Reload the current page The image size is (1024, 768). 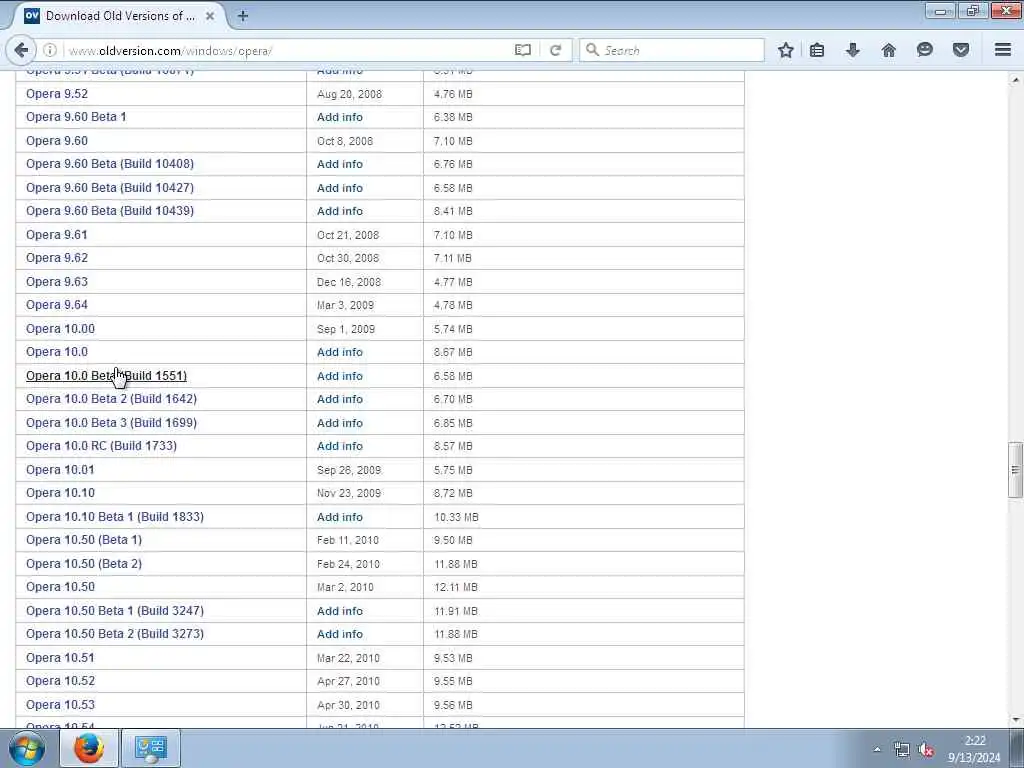[555, 50]
